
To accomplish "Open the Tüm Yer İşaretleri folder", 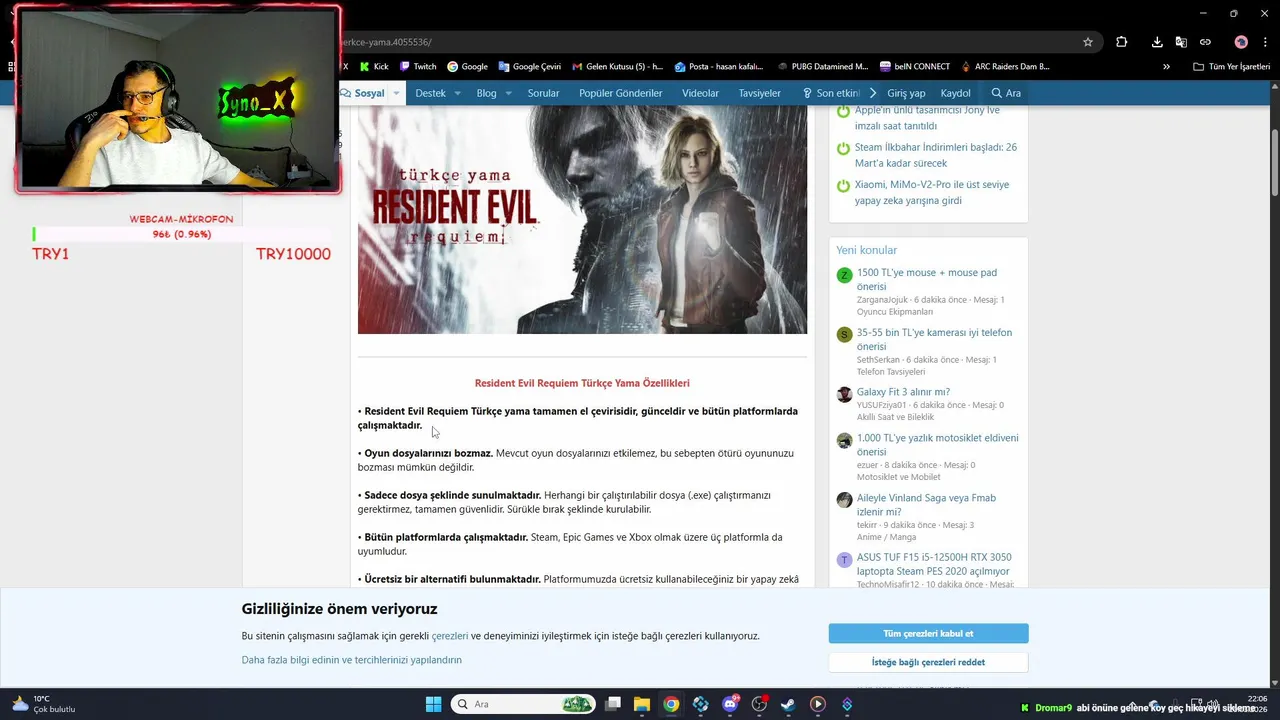I will click(1231, 67).
